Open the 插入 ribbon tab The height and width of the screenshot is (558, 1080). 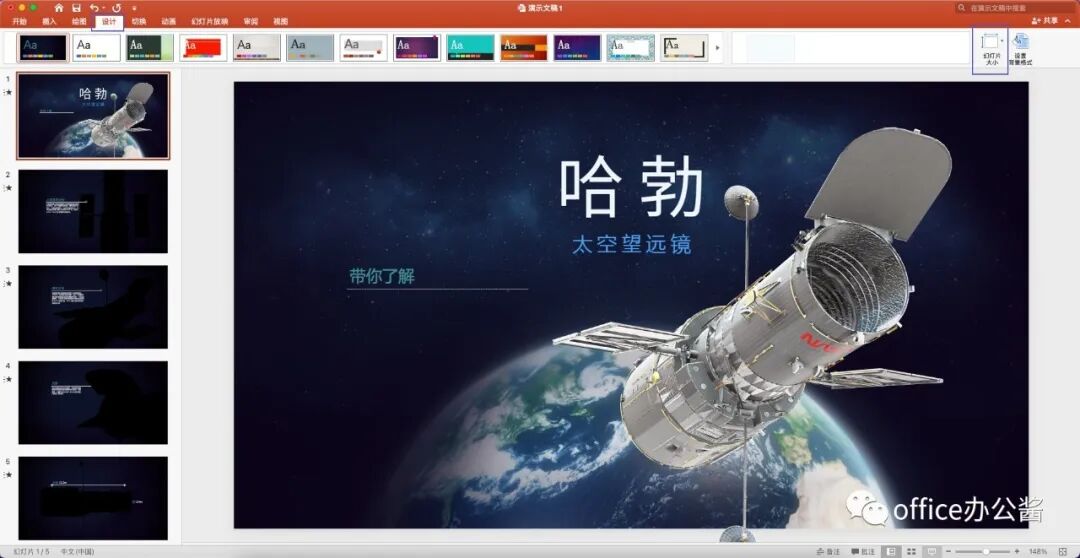50,21
